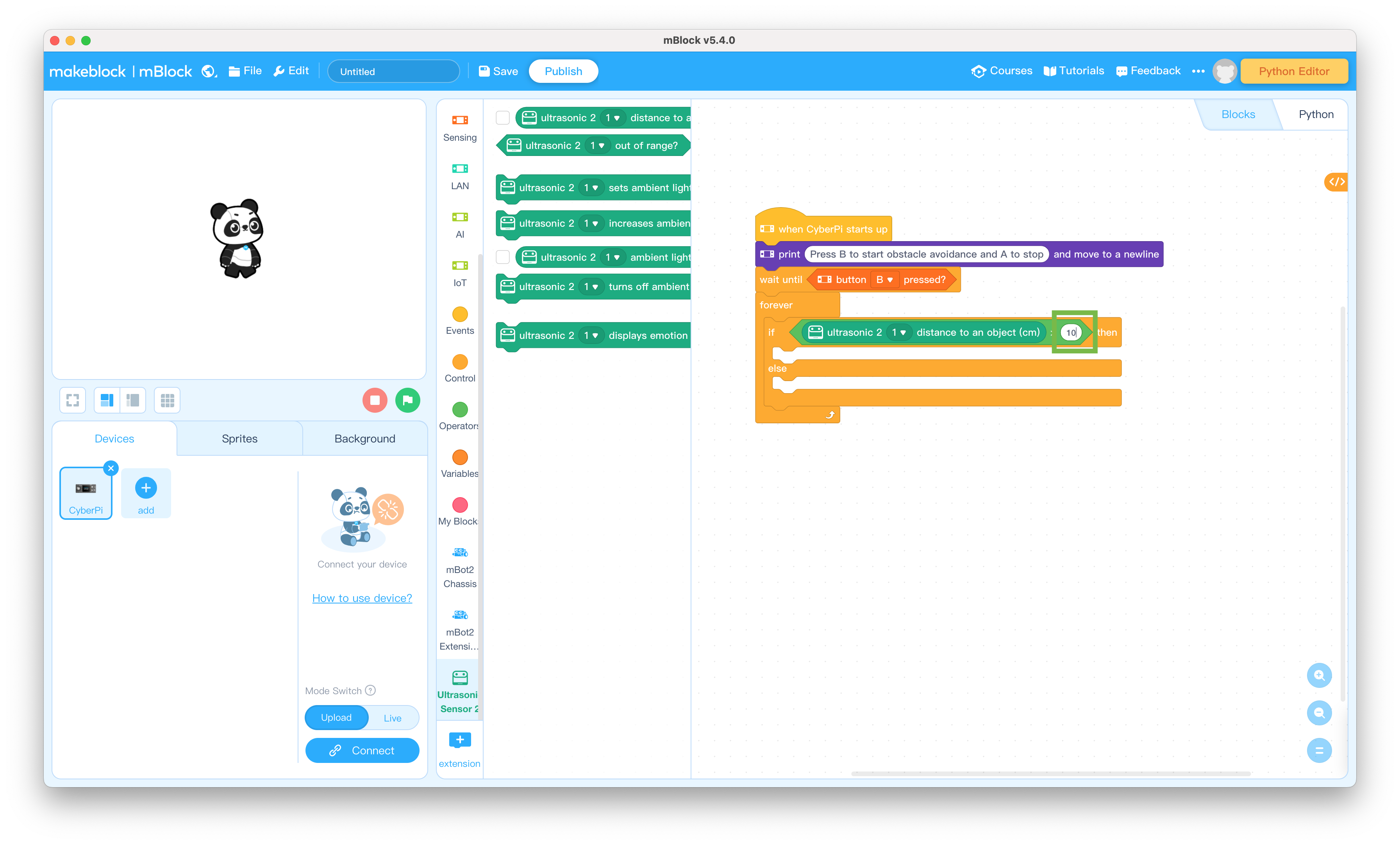This screenshot has height=845, width=1400.
Task: Open the user avatar profile
Action: [1225, 71]
